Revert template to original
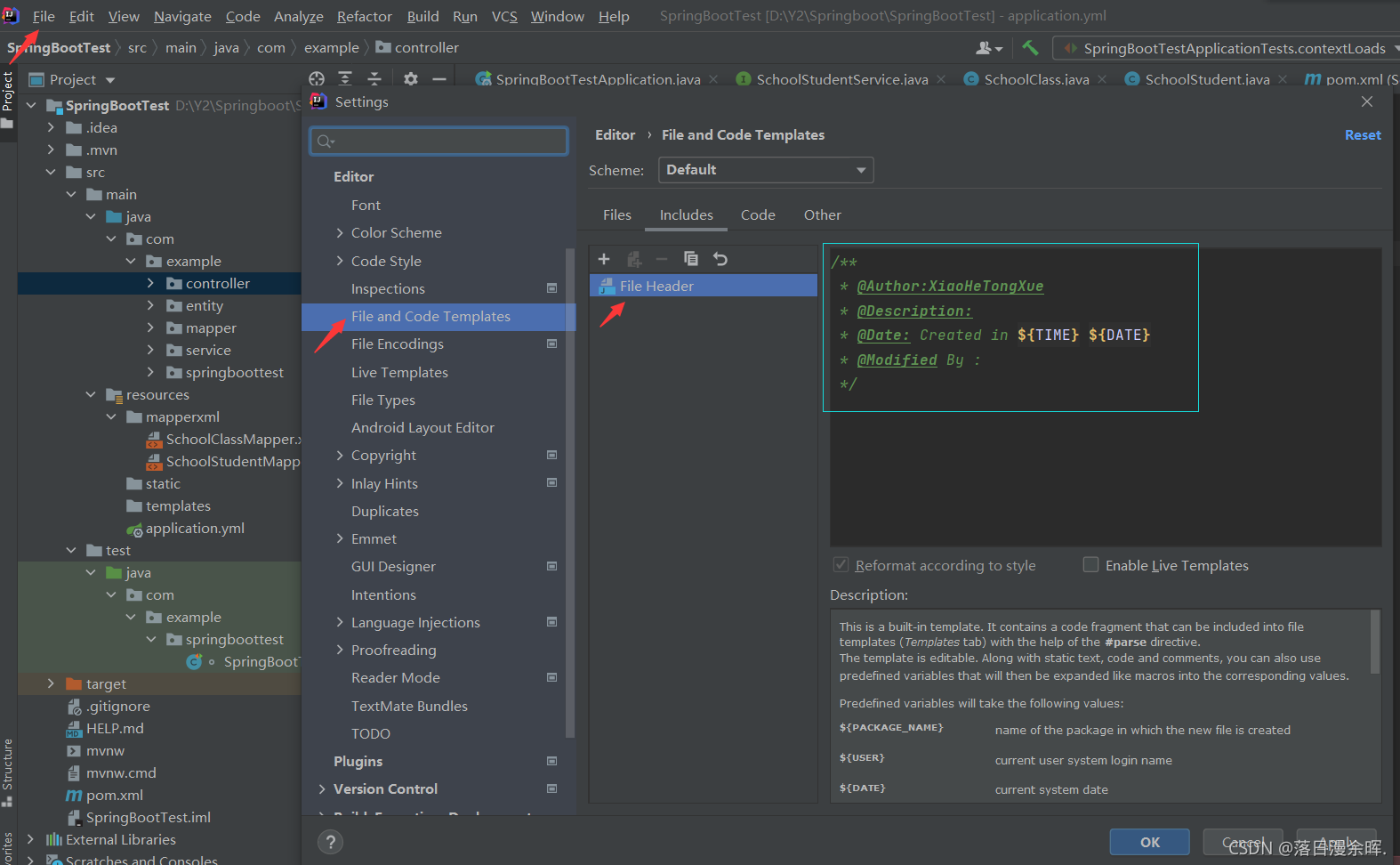Image resolution: width=1400 pixels, height=865 pixels. point(720,259)
